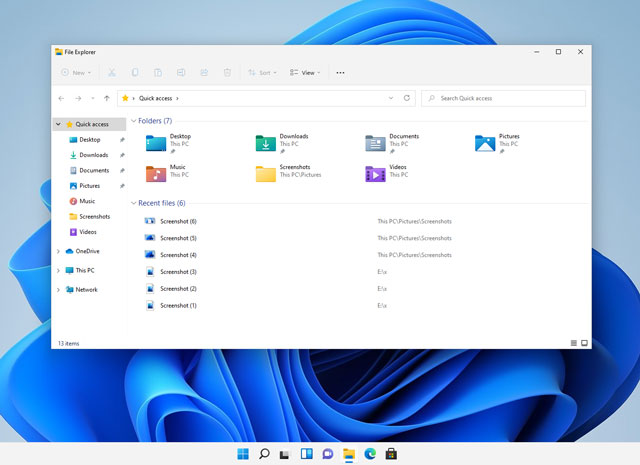Open the Music folder tile in Folders
640x465 pixels.
[x=167, y=173]
